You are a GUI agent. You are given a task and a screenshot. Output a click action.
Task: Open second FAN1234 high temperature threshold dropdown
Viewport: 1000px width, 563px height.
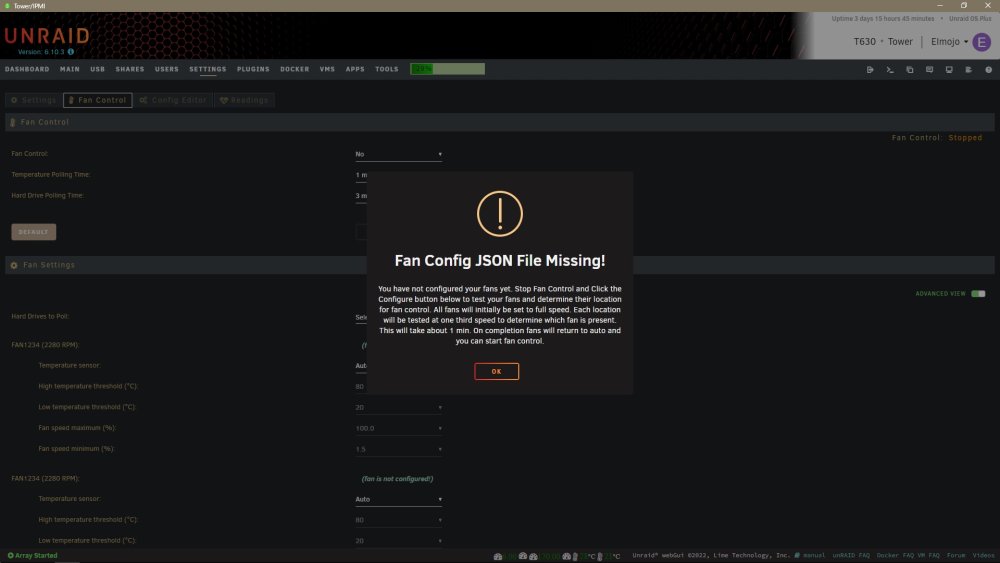pyautogui.click(x=399, y=520)
